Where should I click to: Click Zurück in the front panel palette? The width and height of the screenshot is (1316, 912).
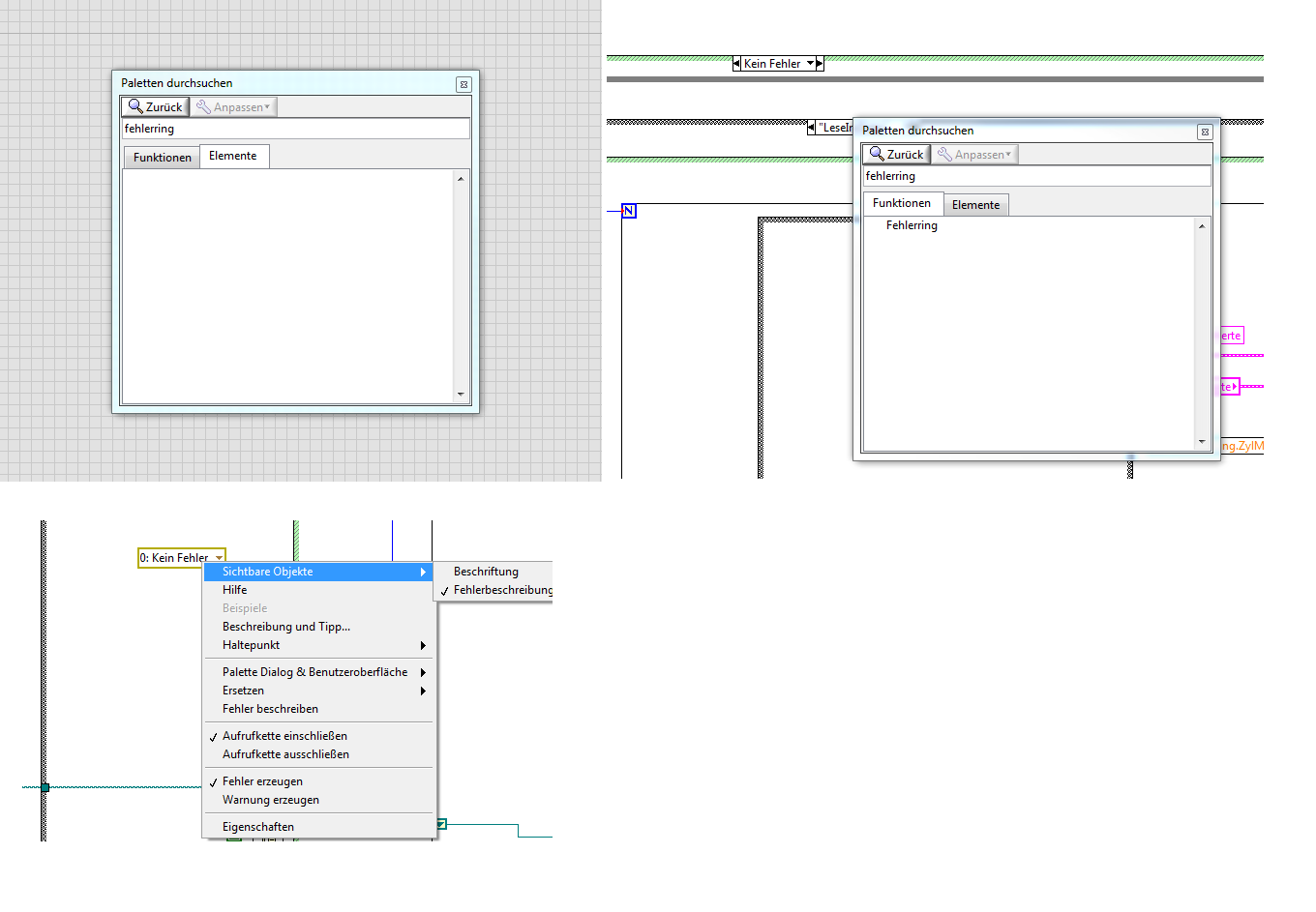coord(155,107)
